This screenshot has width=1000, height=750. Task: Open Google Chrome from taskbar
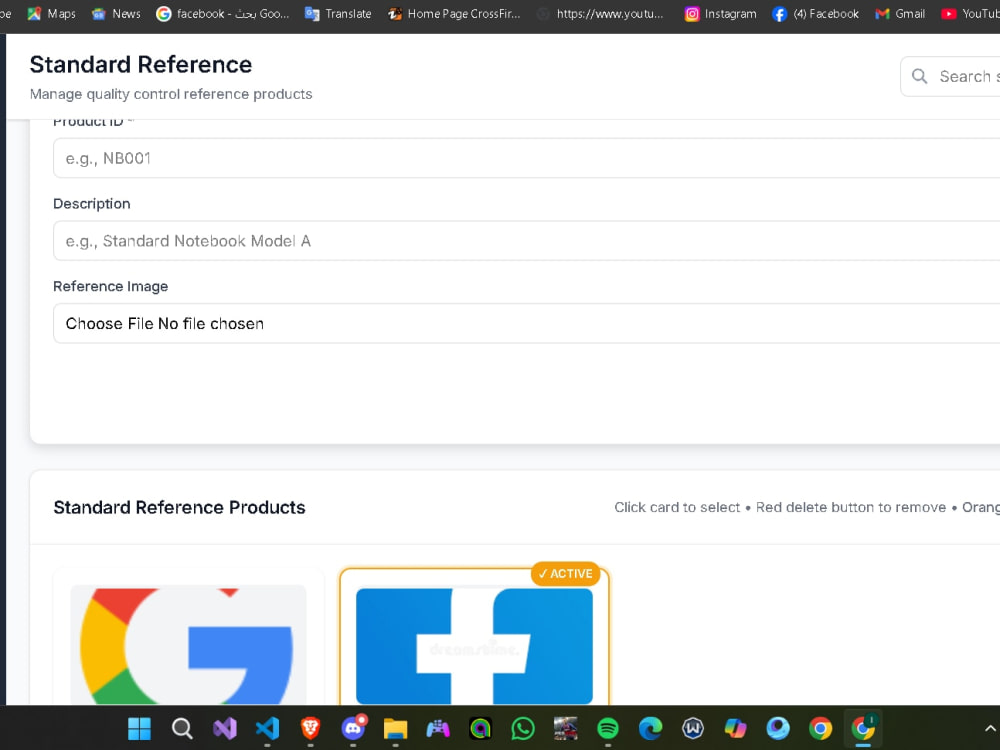coord(820,728)
